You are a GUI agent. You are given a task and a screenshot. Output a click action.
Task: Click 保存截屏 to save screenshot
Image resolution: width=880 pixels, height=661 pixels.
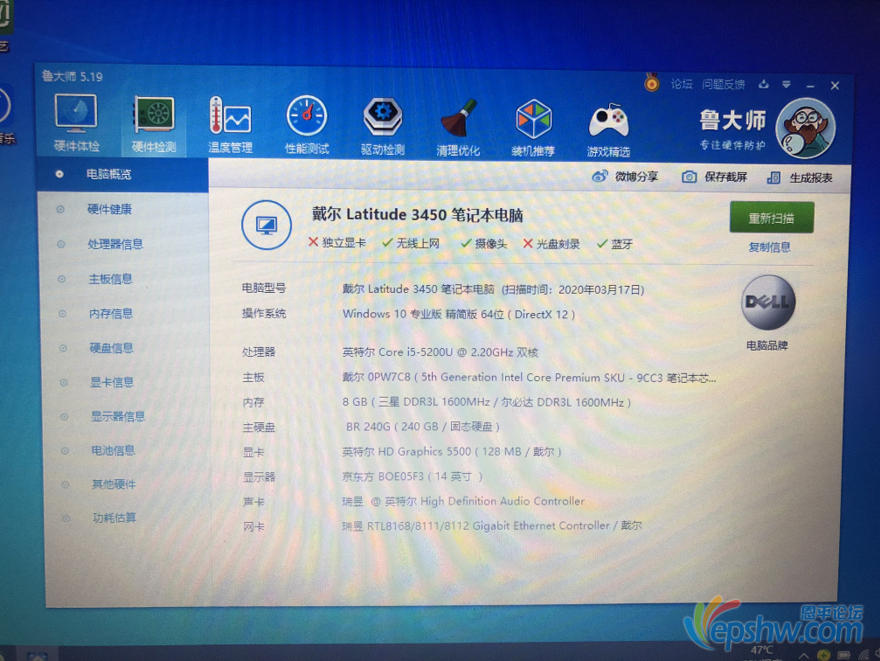click(x=714, y=177)
